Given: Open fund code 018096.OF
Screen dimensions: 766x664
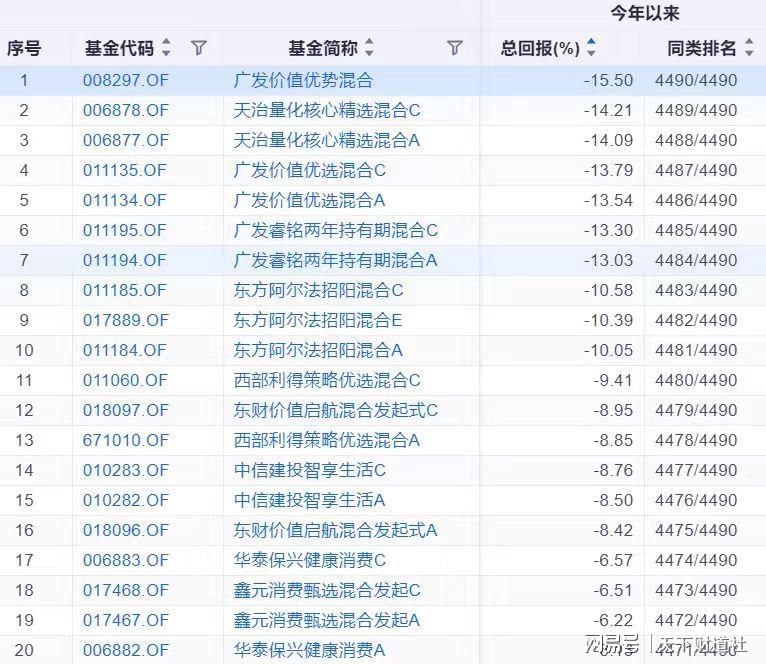Looking at the screenshot, I should coord(126,530).
